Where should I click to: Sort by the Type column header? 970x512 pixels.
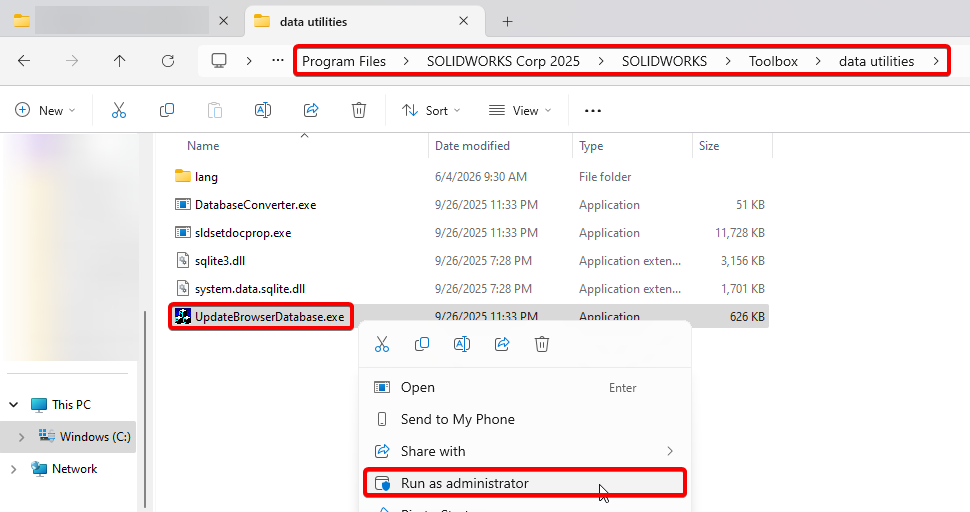tap(591, 146)
